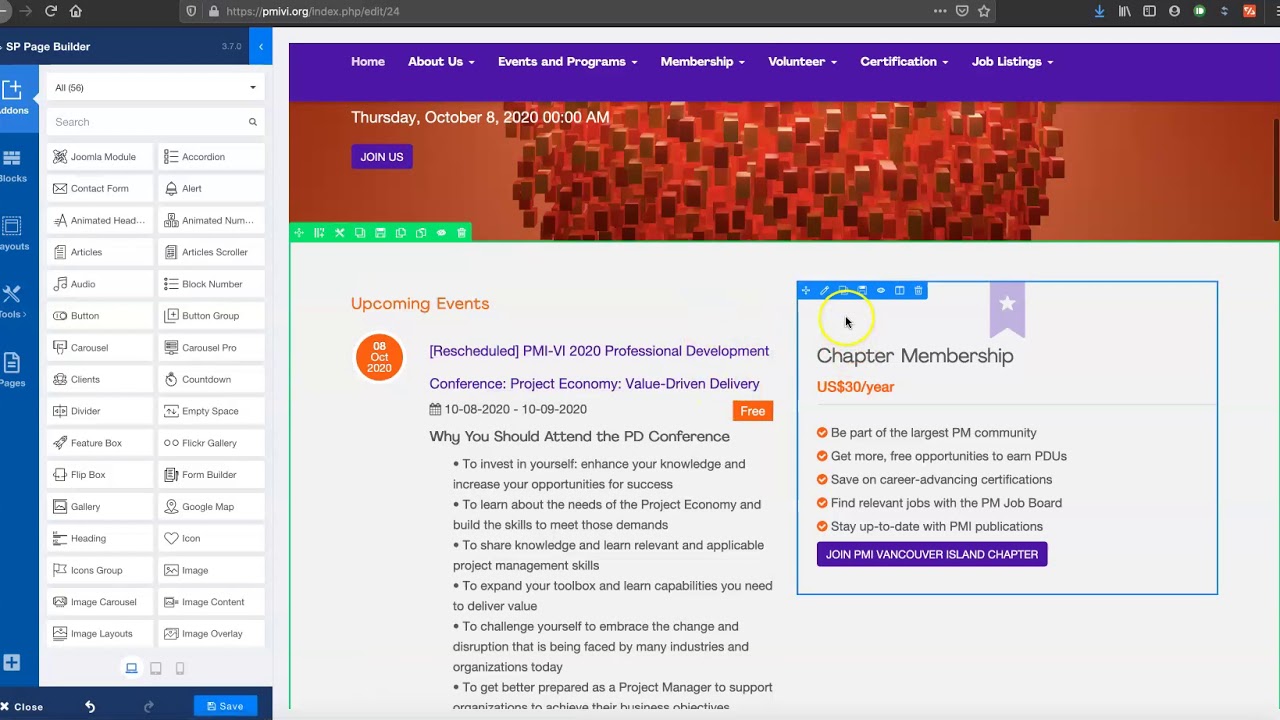Click the undo arrow in page builder

click(90, 706)
